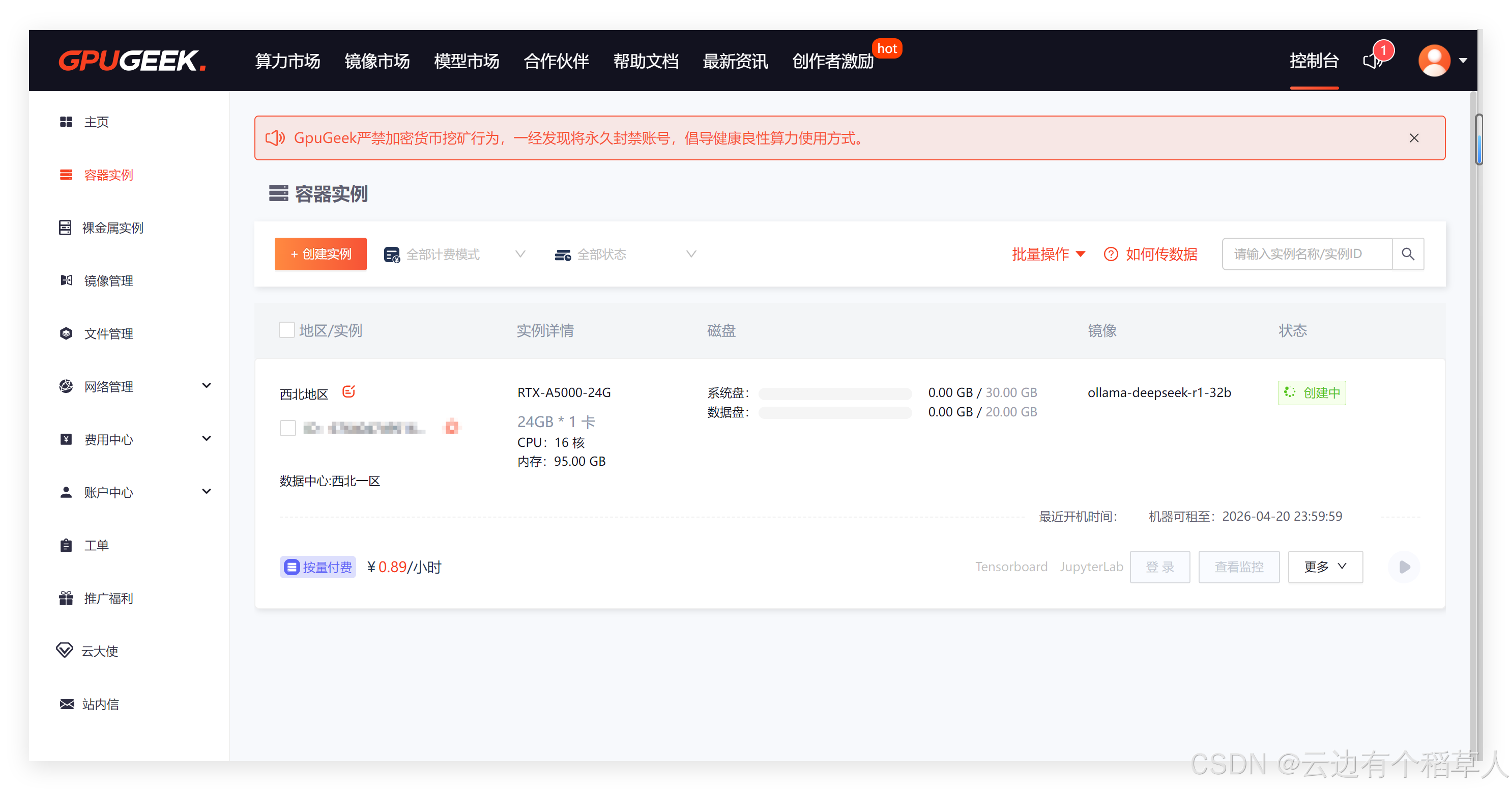Click the copy icon beside the instance ID
Screen dimensions: 1512x790
tap(451, 427)
